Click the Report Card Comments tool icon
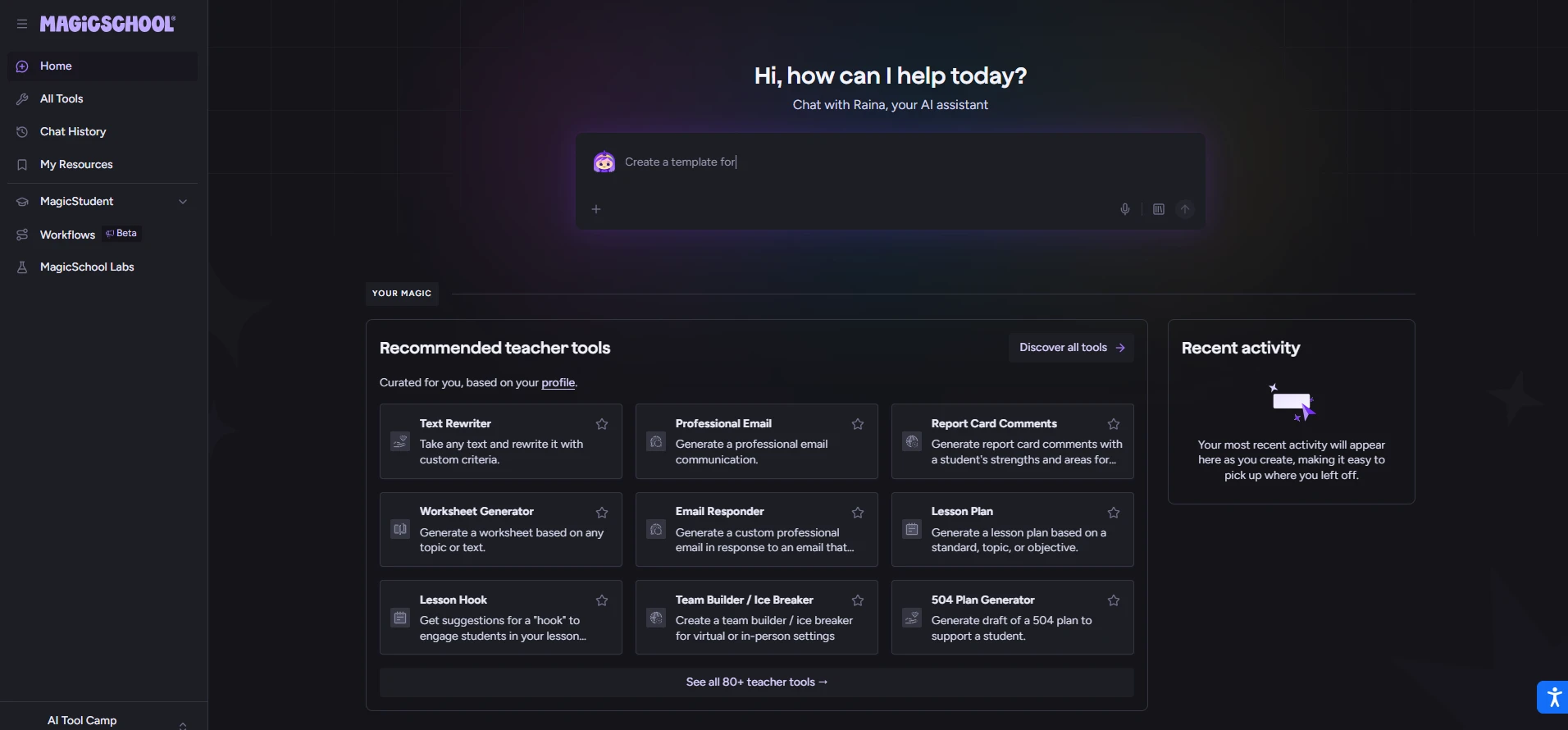Image resolution: width=1568 pixels, height=730 pixels. click(x=912, y=441)
